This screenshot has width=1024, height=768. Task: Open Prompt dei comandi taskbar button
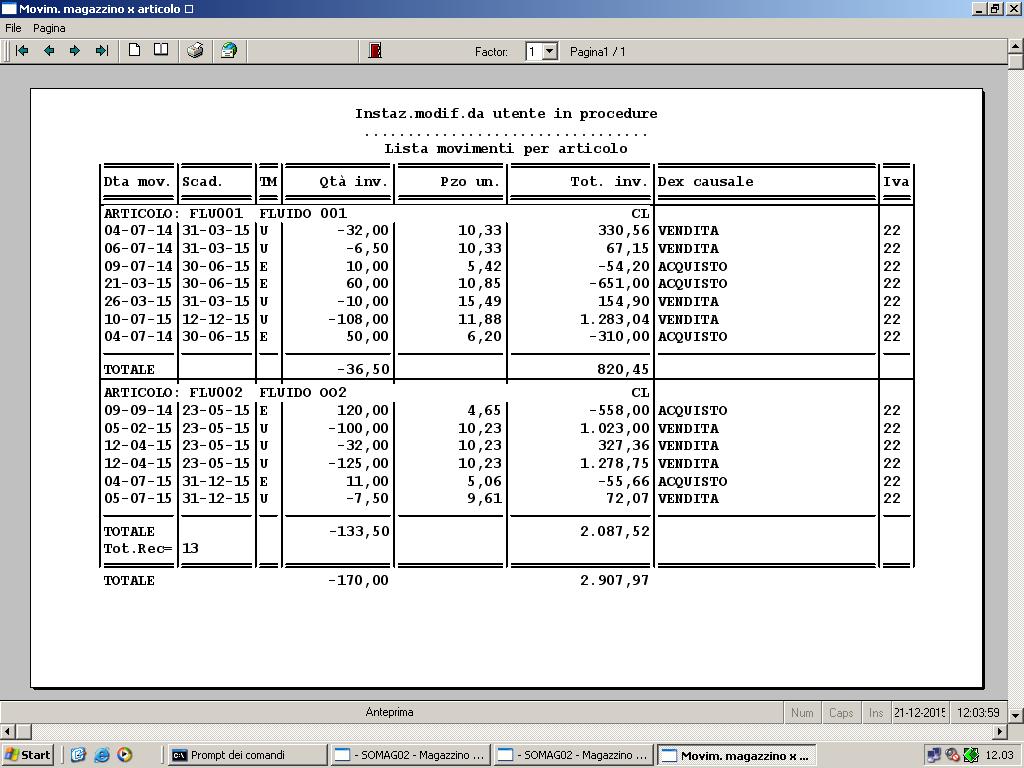click(x=247, y=755)
